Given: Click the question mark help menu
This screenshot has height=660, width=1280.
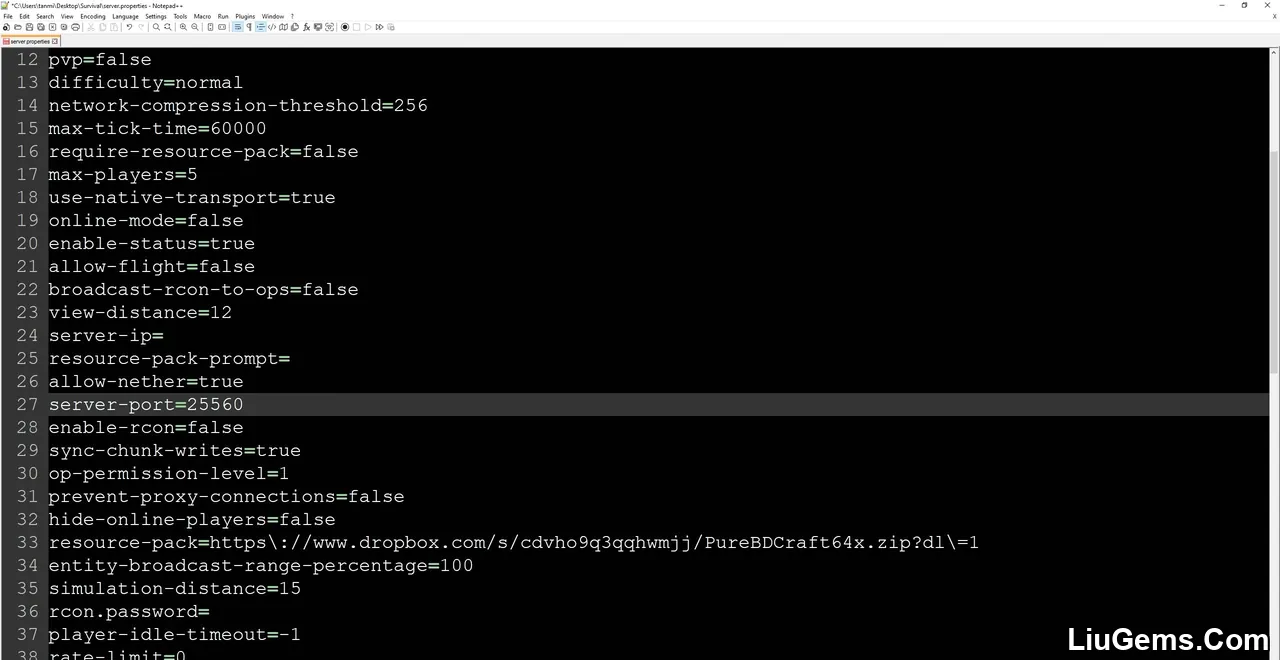Looking at the screenshot, I should pos(292,16).
